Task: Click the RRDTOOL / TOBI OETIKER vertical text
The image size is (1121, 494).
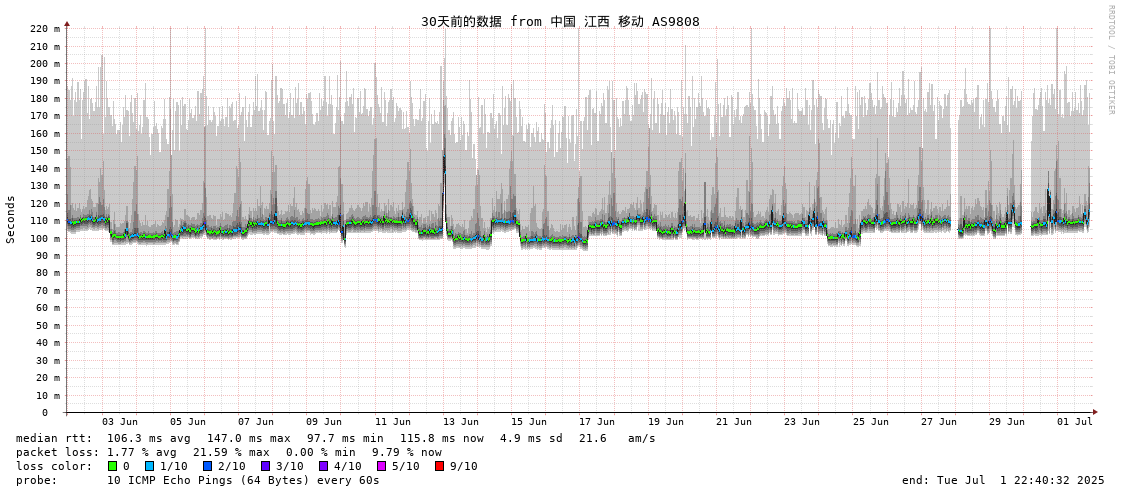Action: [1110, 59]
